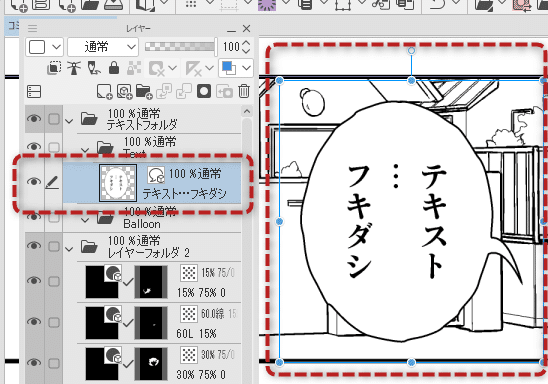
Task: Click the ruler display icon
Action: click(193, 68)
